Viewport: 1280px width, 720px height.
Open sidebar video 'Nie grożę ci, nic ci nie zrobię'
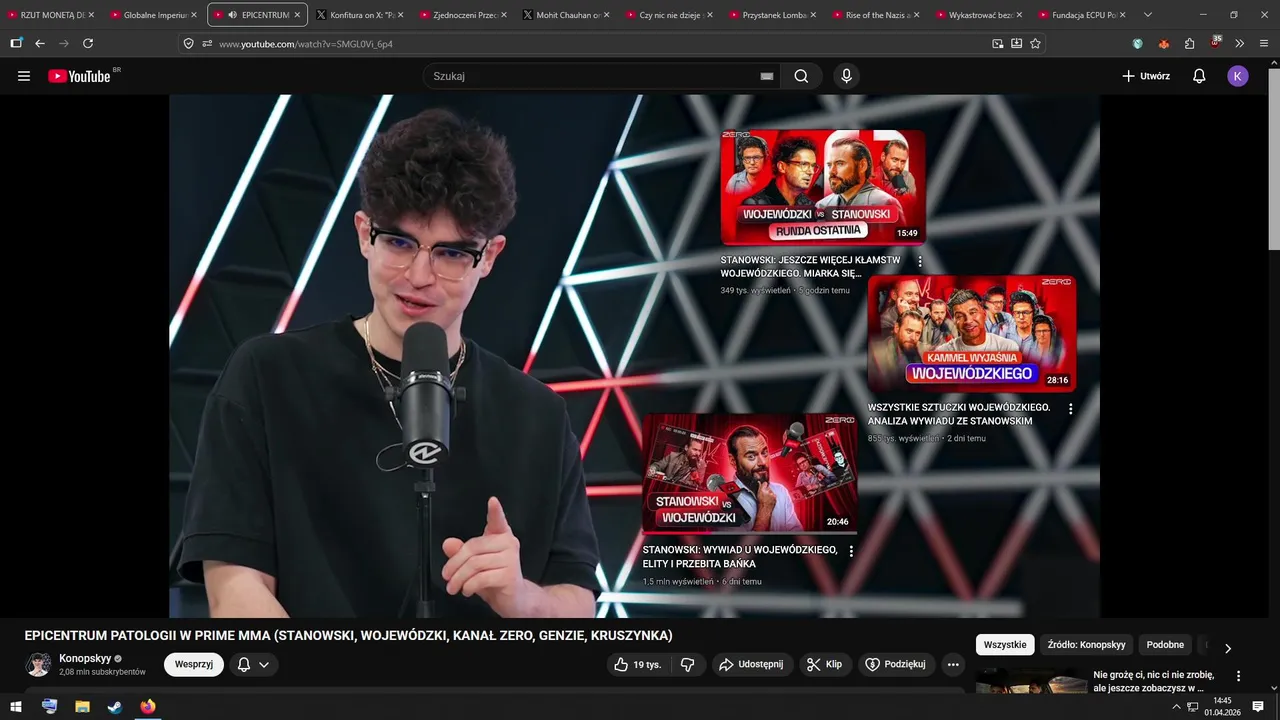[x=1154, y=682]
